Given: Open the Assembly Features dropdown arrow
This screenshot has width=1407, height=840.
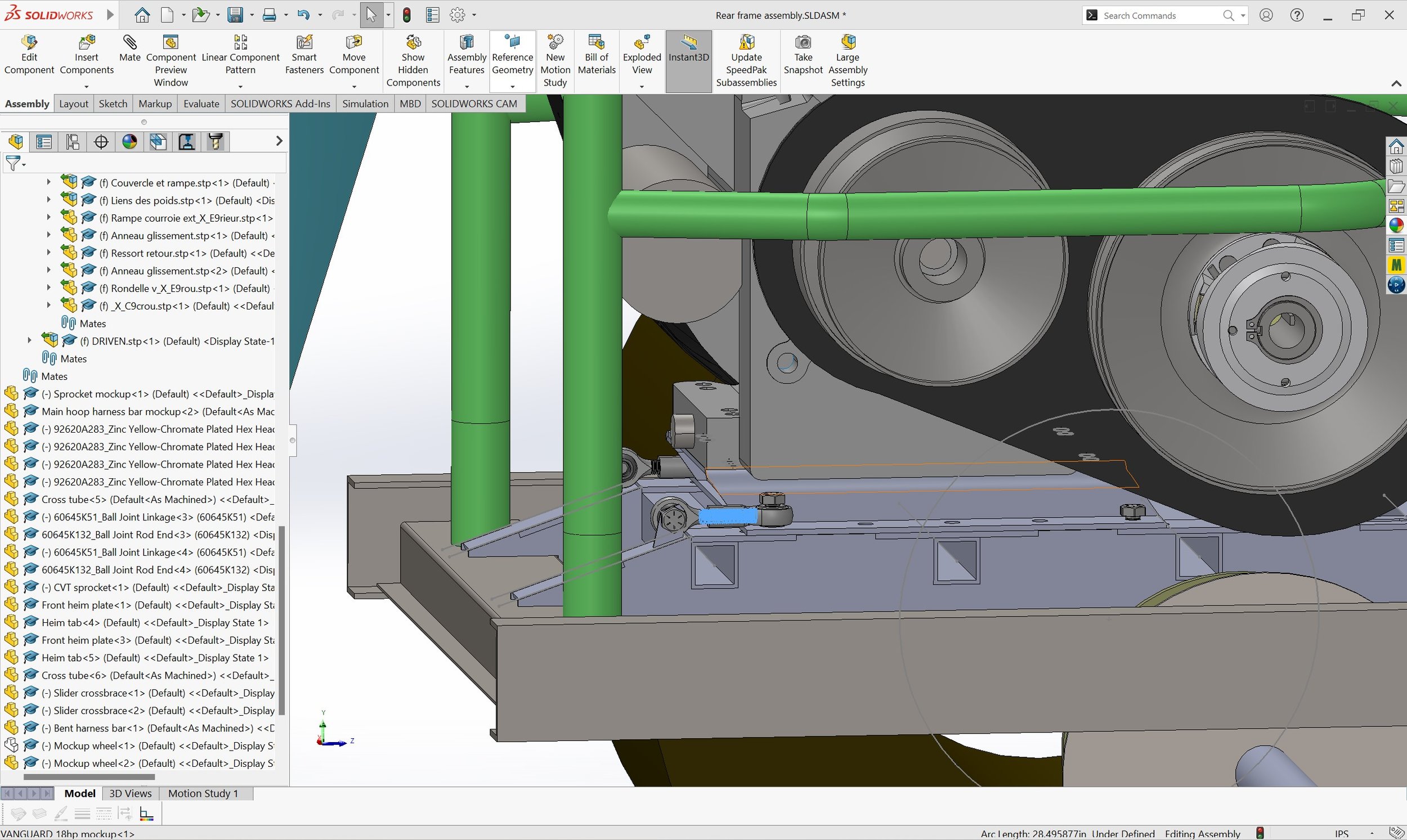Looking at the screenshot, I should [467, 87].
